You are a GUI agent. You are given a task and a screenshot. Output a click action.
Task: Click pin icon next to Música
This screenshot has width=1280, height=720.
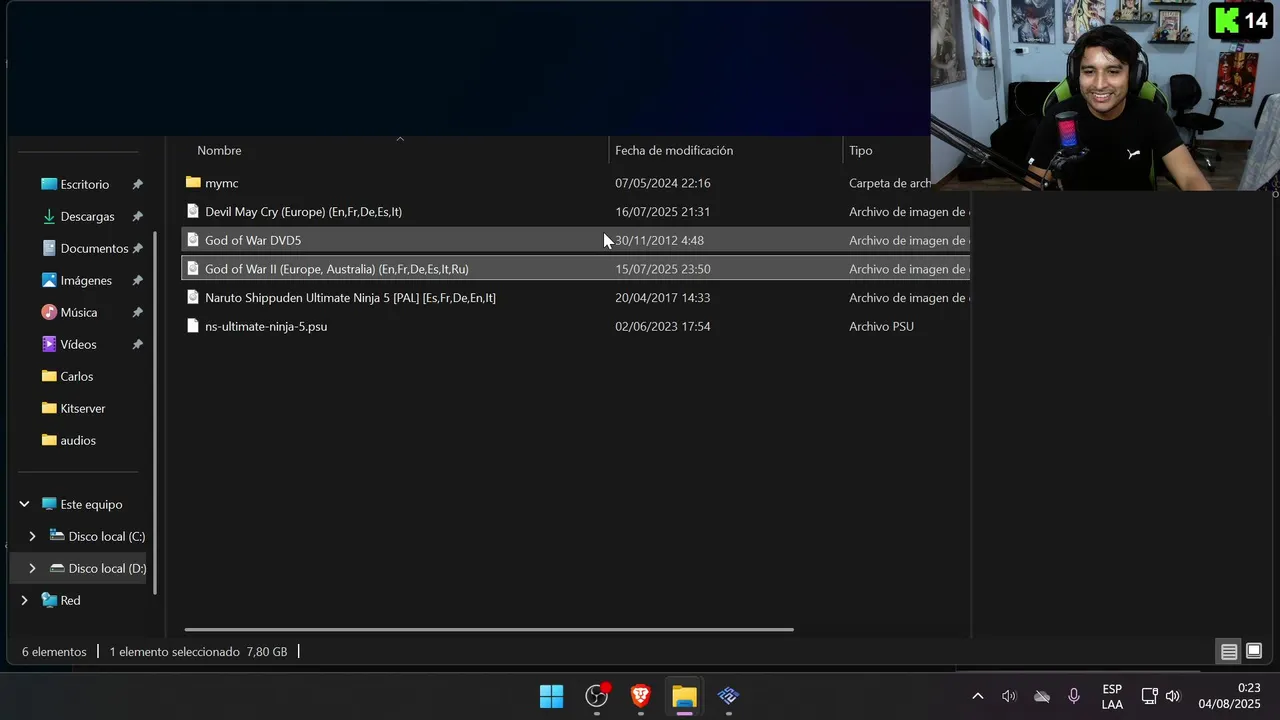pyautogui.click(x=138, y=312)
